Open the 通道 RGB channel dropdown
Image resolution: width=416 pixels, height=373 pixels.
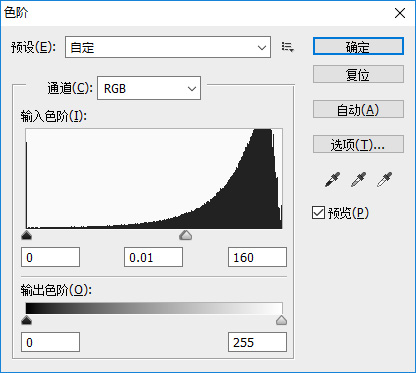tap(149, 88)
